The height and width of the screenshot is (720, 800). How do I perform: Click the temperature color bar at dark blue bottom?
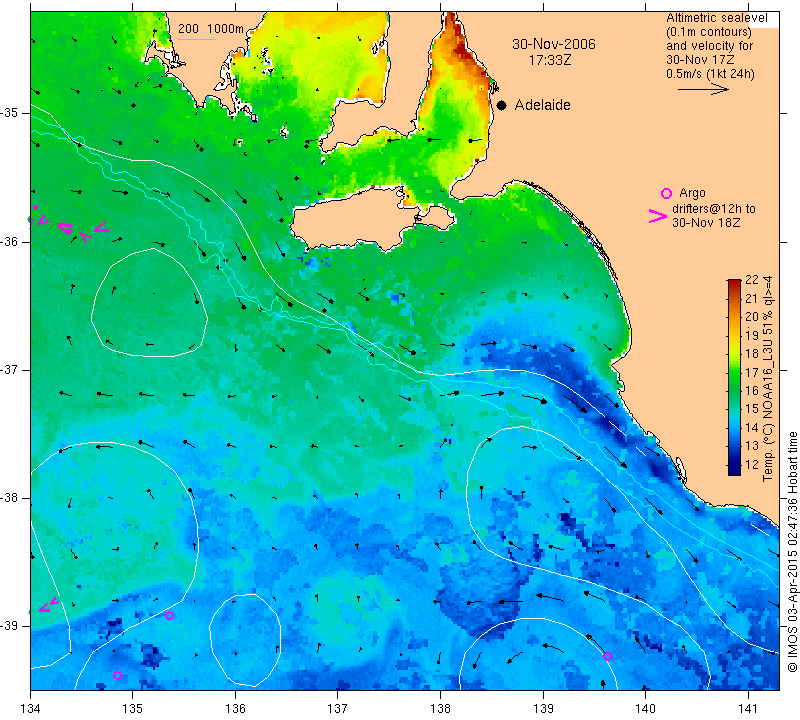click(x=734, y=470)
